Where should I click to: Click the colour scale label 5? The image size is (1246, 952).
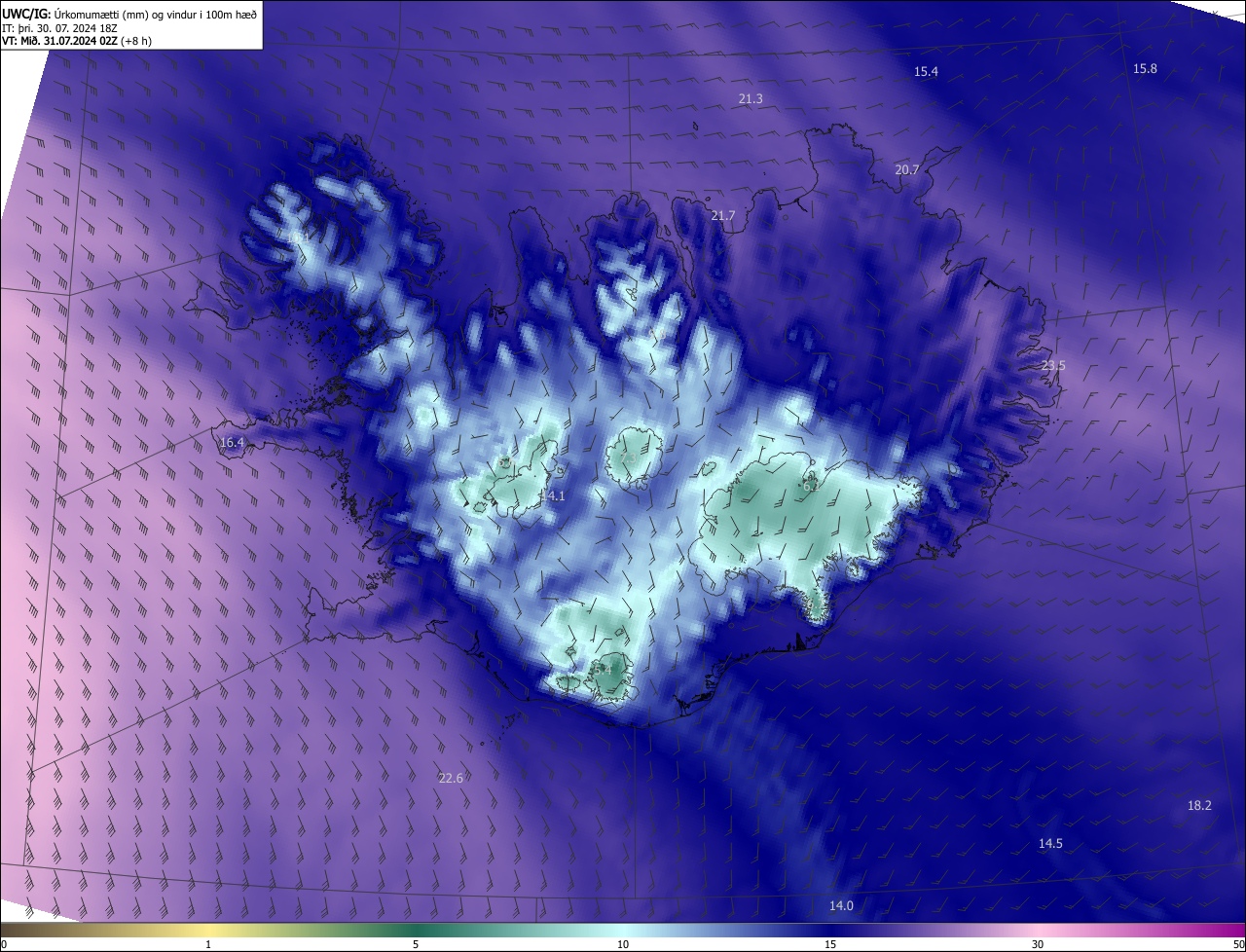pyautogui.click(x=416, y=944)
